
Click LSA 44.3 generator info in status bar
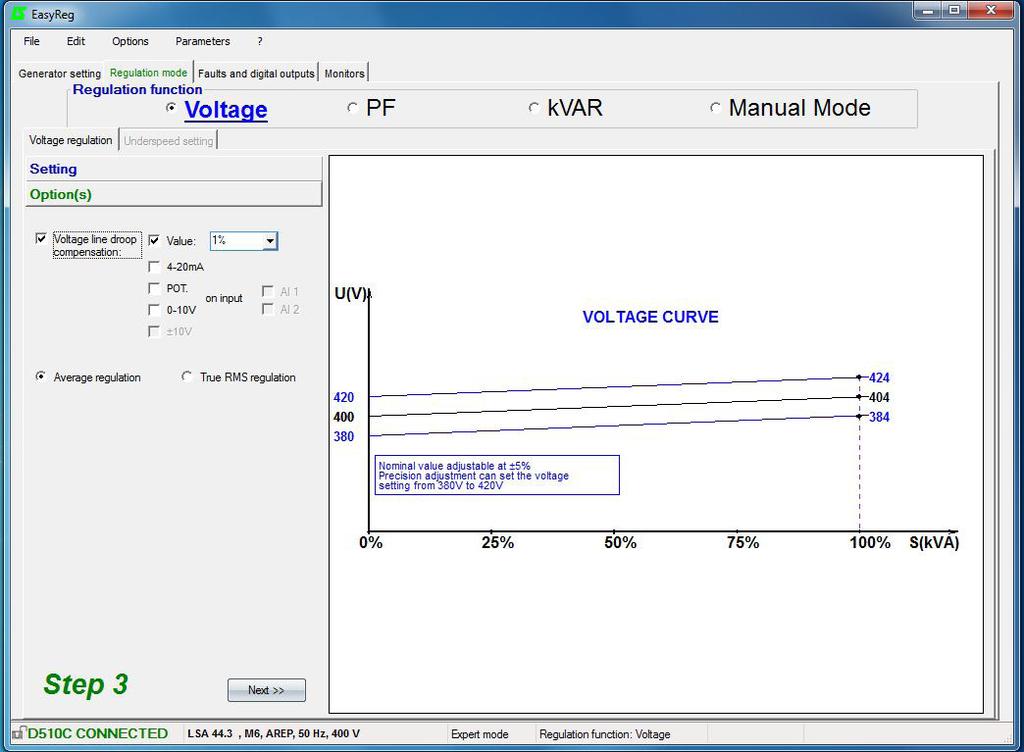274,733
